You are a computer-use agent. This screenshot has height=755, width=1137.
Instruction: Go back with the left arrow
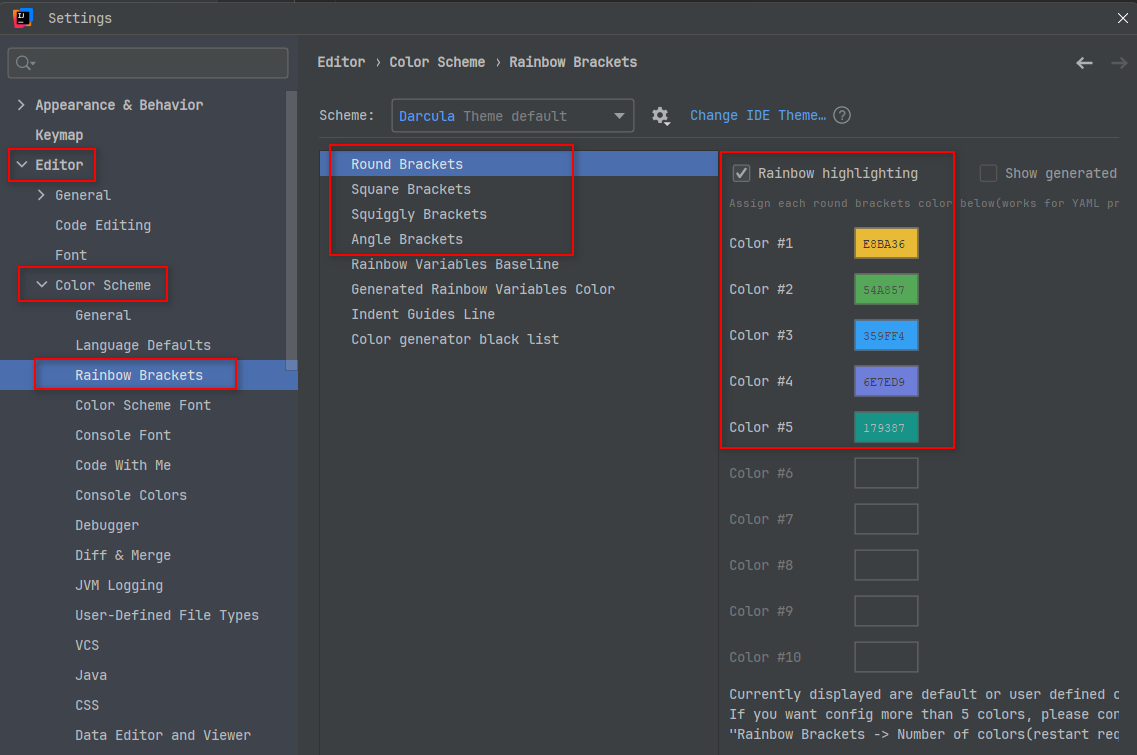pos(1084,63)
